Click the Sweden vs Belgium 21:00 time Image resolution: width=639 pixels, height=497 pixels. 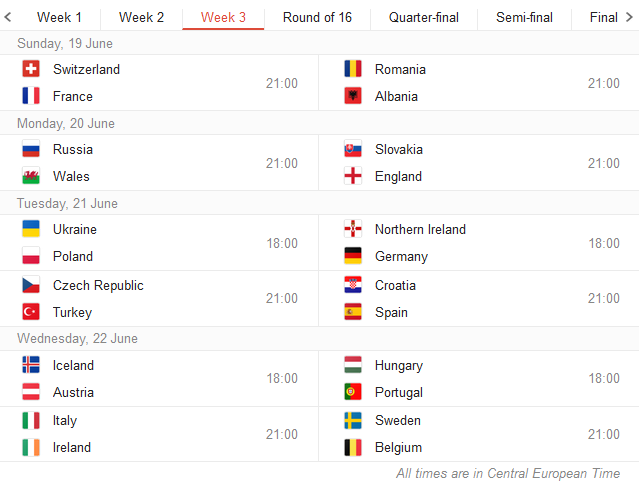pyautogui.click(x=604, y=434)
